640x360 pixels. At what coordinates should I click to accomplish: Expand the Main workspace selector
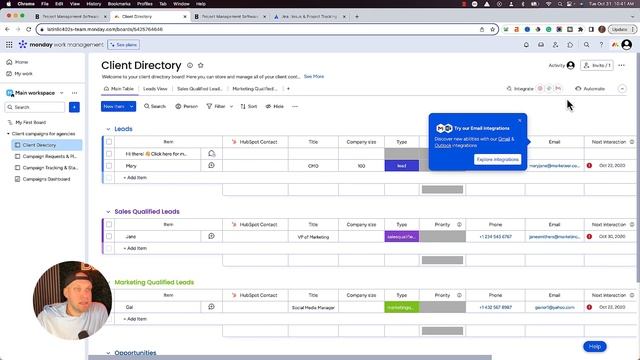tap(62, 93)
